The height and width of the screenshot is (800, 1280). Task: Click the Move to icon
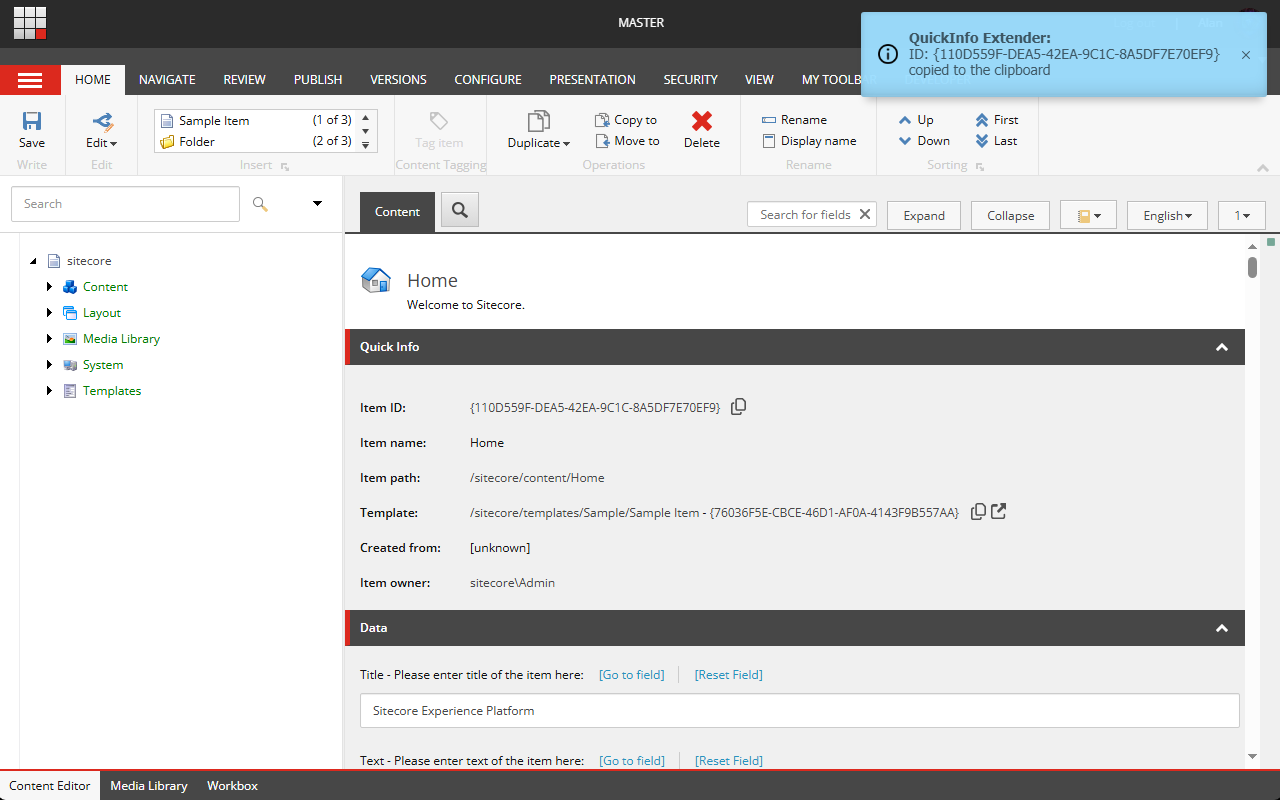[602, 141]
